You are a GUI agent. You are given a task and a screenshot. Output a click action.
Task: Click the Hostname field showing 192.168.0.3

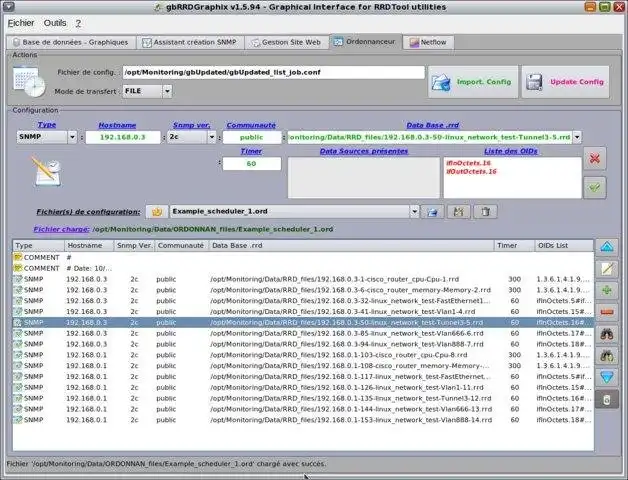[x=123, y=137]
